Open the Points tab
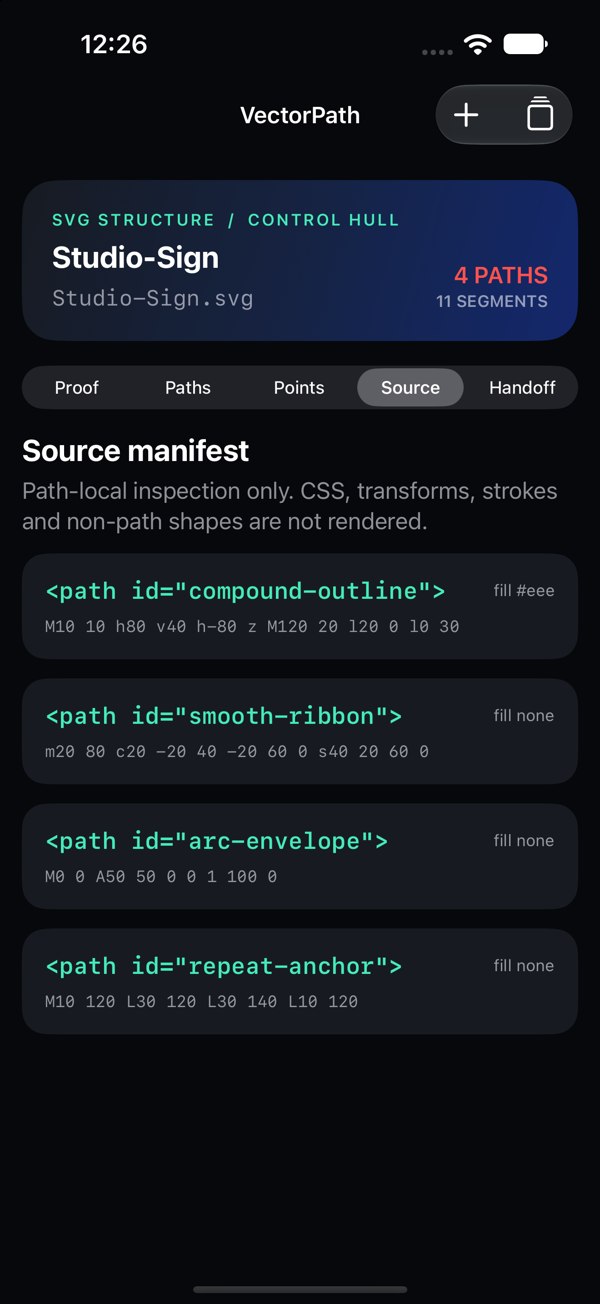600x1304 pixels. pyautogui.click(x=299, y=388)
